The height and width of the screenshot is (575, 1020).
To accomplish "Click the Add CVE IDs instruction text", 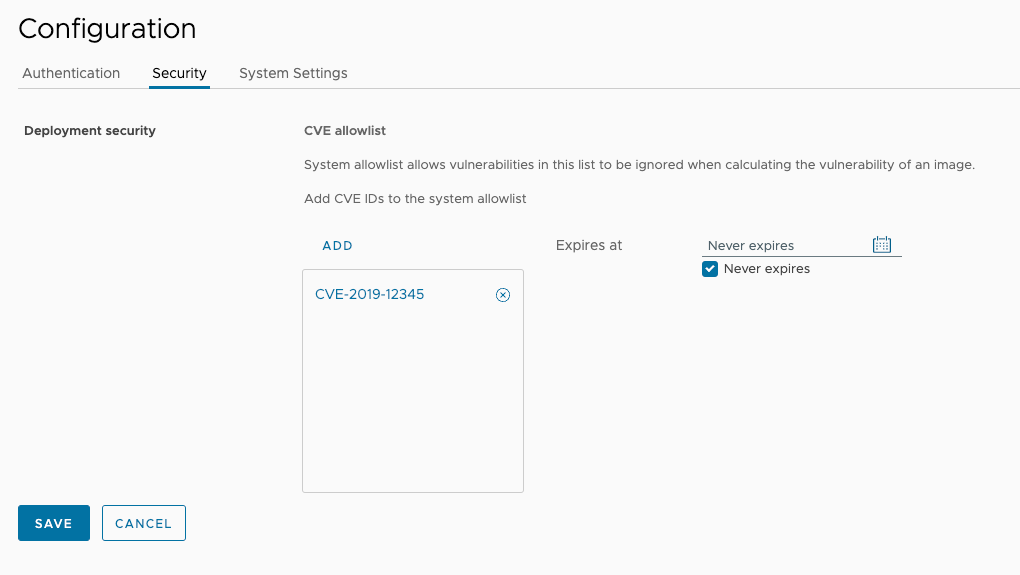I will click(415, 199).
